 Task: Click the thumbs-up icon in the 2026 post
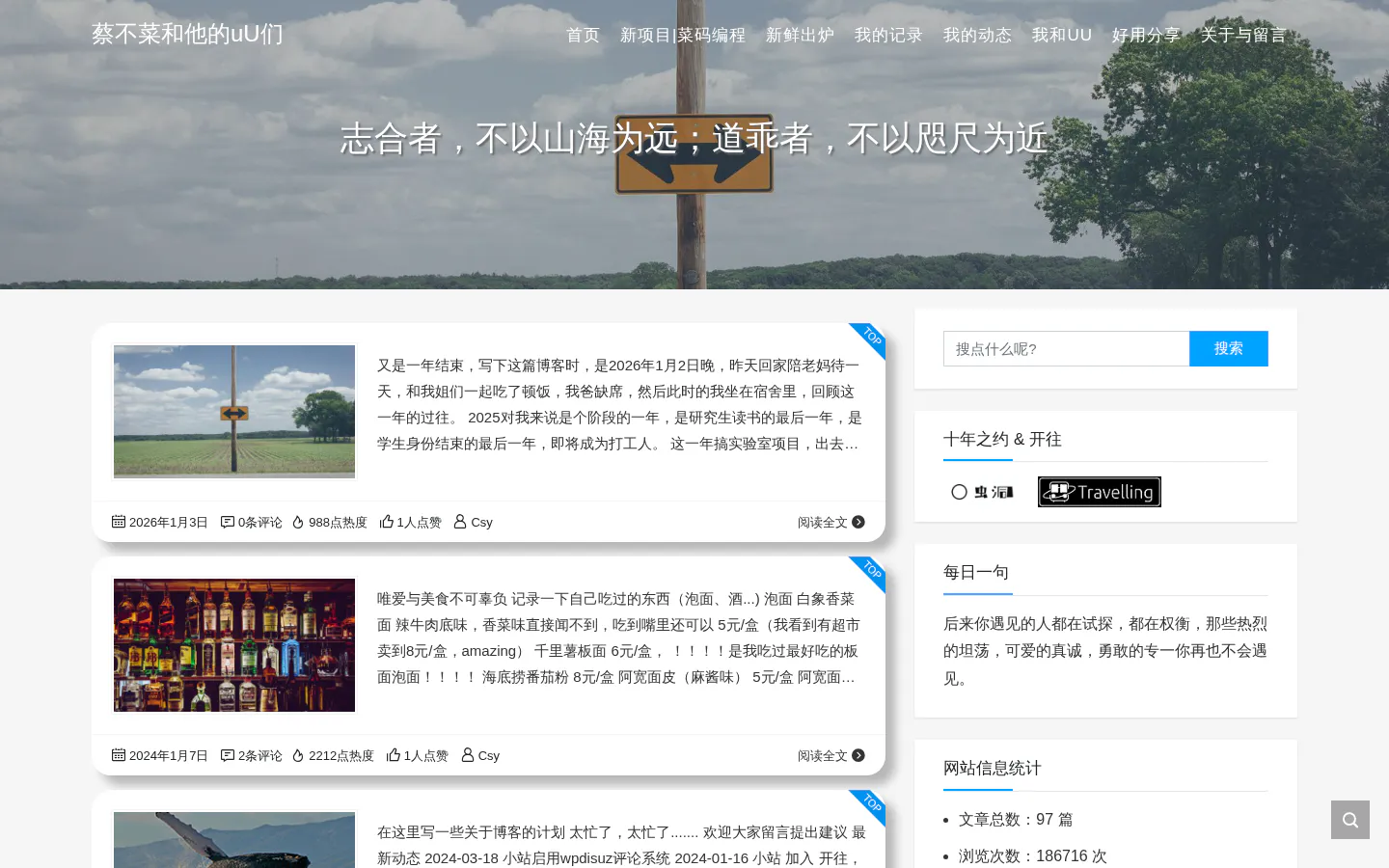click(387, 522)
